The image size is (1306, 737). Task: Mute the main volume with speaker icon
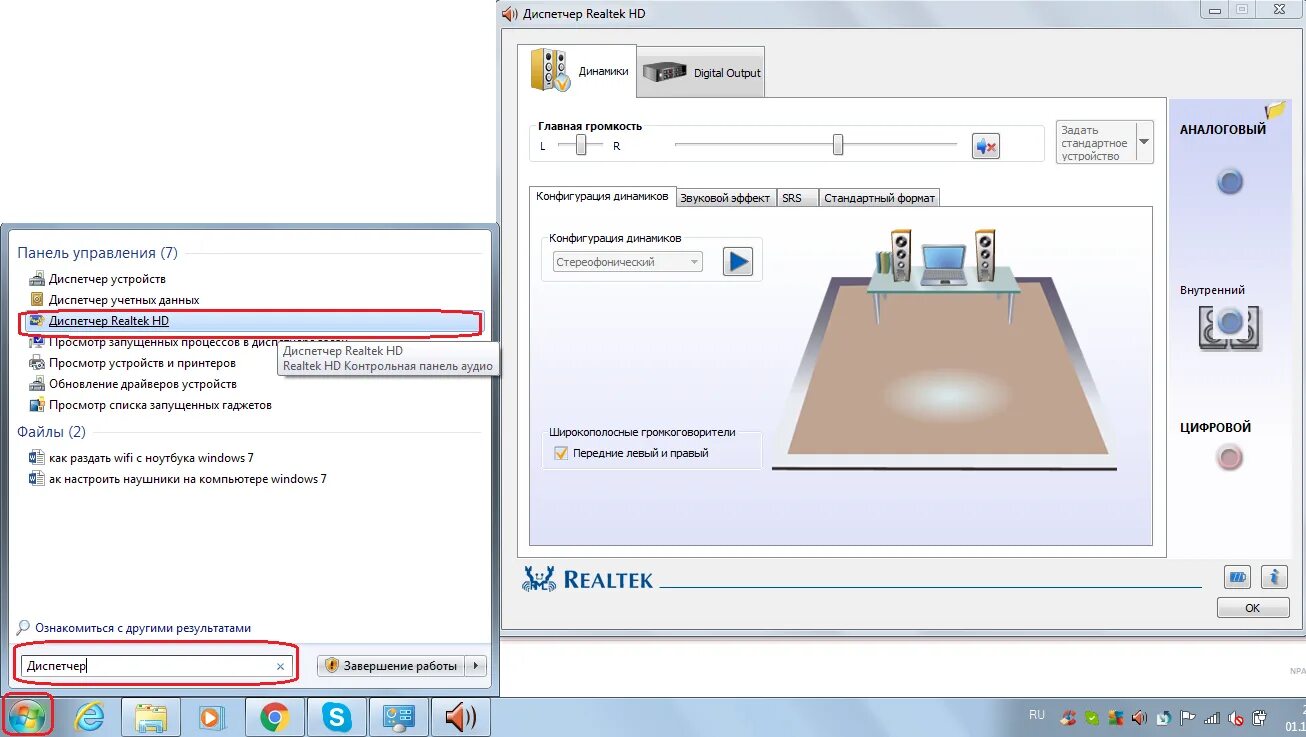(x=986, y=146)
